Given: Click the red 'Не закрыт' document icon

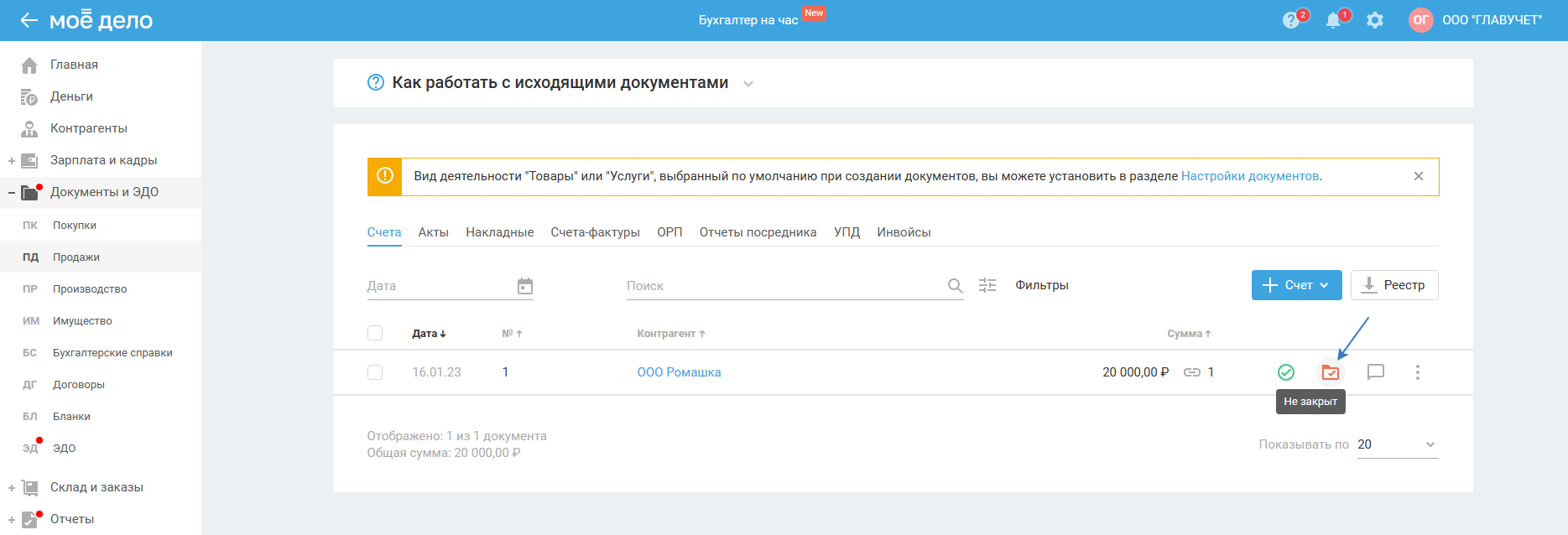Looking at the screenshot, I should pos(1330,372).
